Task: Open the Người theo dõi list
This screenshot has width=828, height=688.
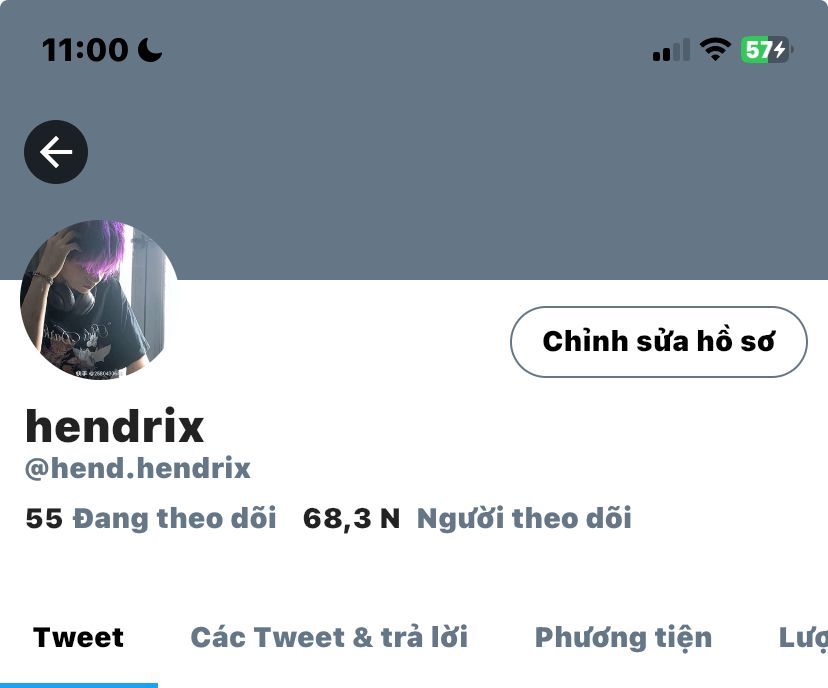Action: [x=524, y=518]
